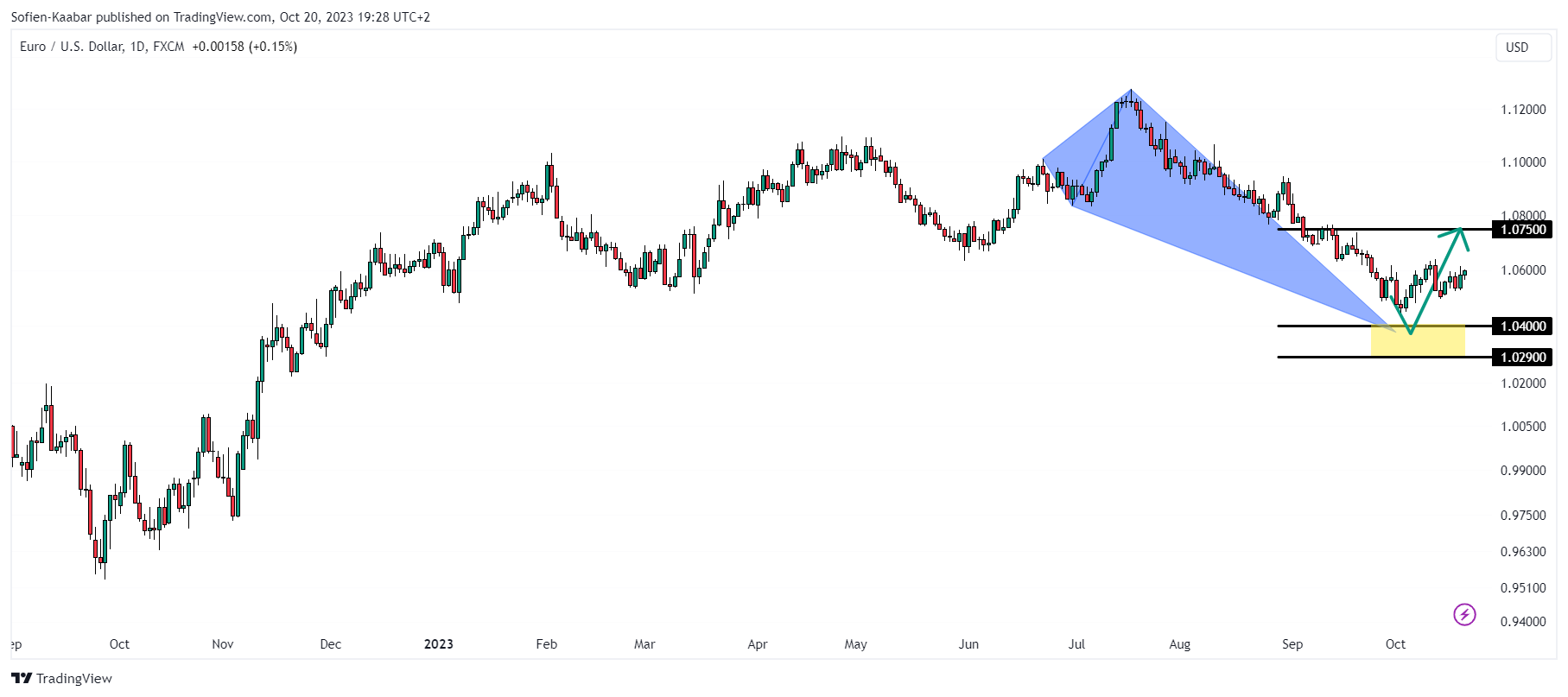The width and height of the screenshot is (1568, 697).
Task: Click the FXCM source label in the legend
Action: 168,47
